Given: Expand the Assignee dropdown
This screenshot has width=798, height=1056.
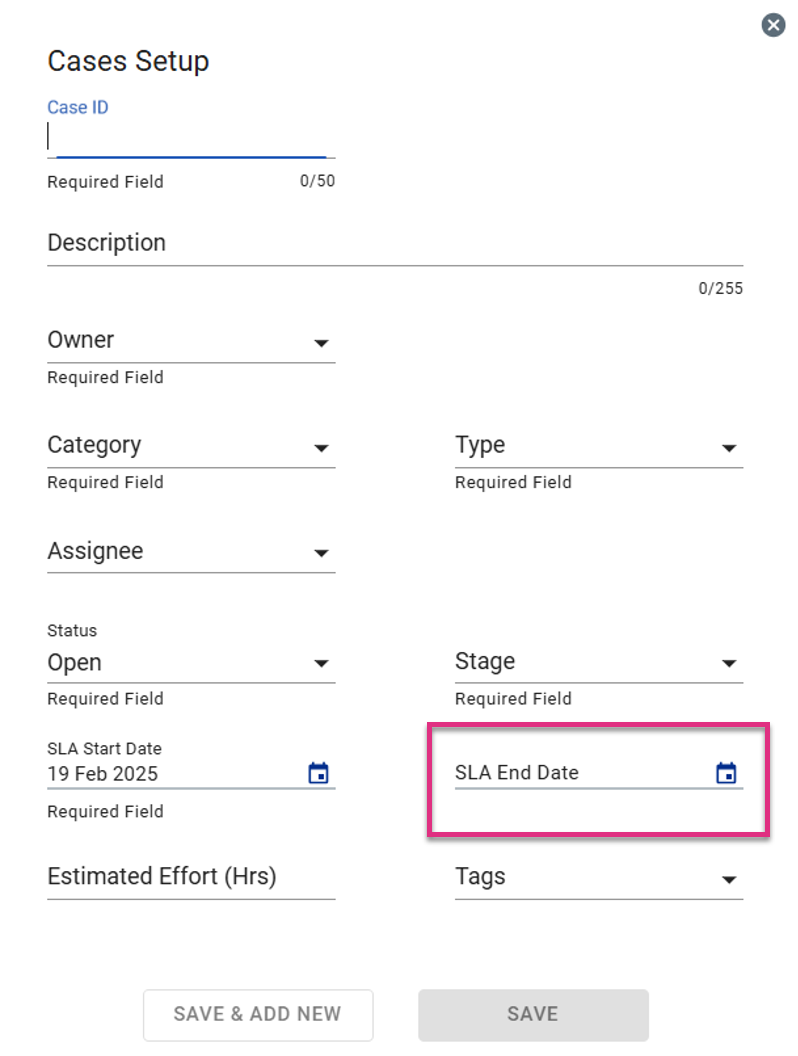Looking at the screenshot, I should point(191,552).
